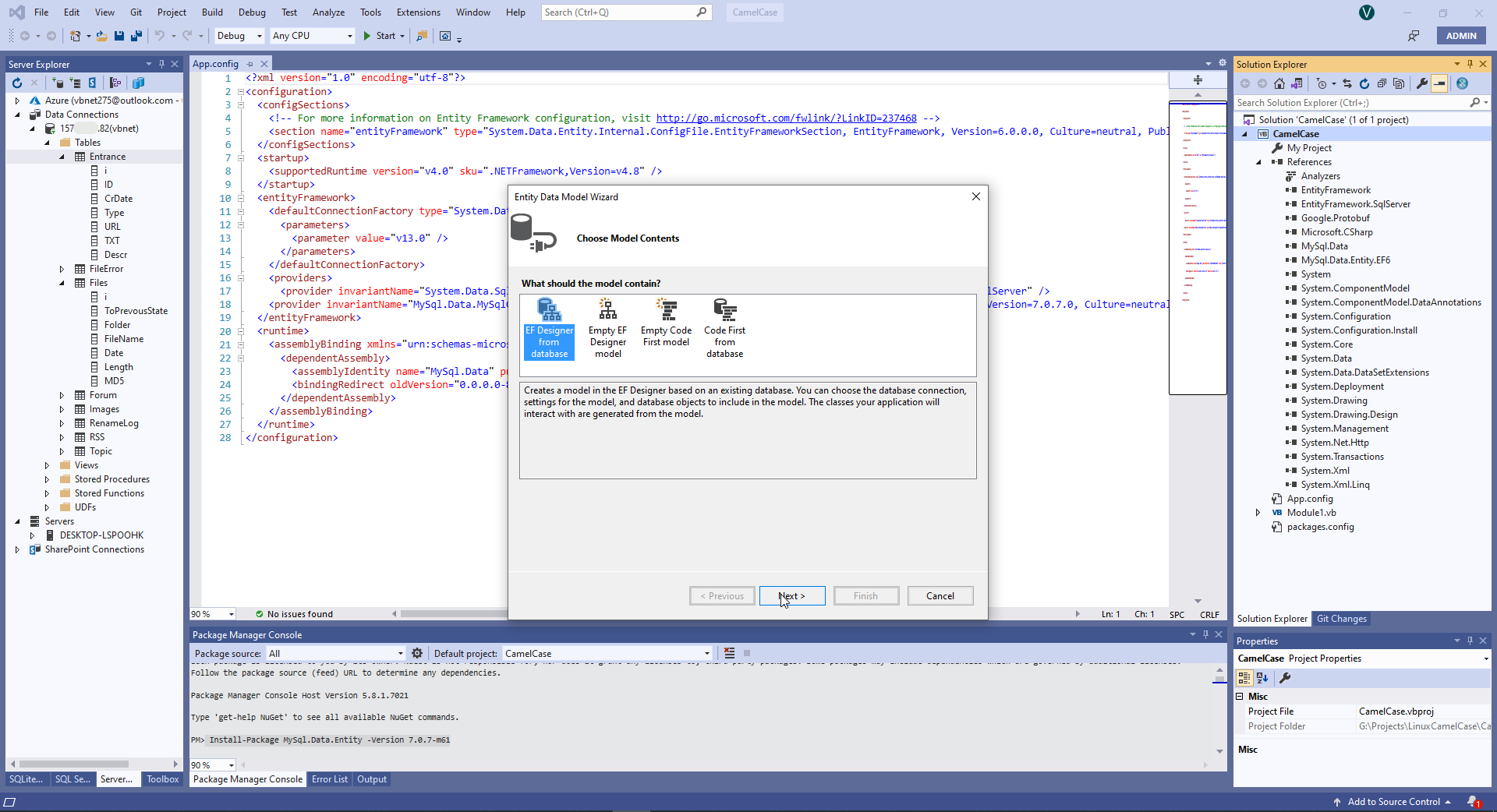Expand the Stored Procedures node
This screenshot has height=812, width=1497.
click(47, 479)
